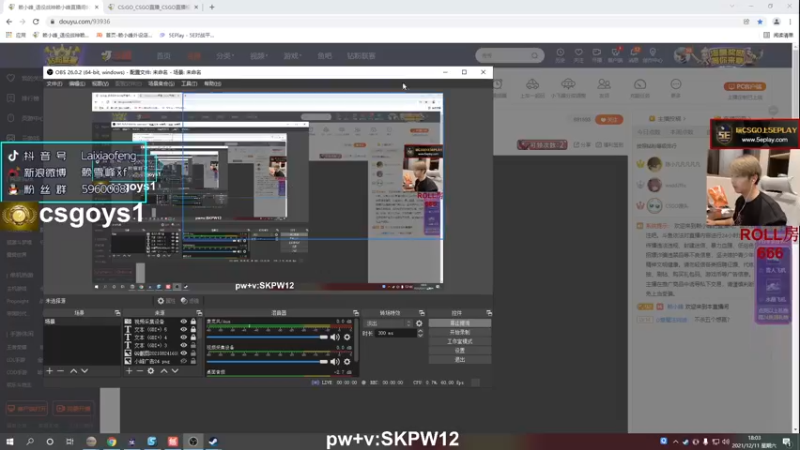The width and height of the screenshot is (800, 450).
Task: Open Steam from the Windows taskbar
Action: point(213,441)
